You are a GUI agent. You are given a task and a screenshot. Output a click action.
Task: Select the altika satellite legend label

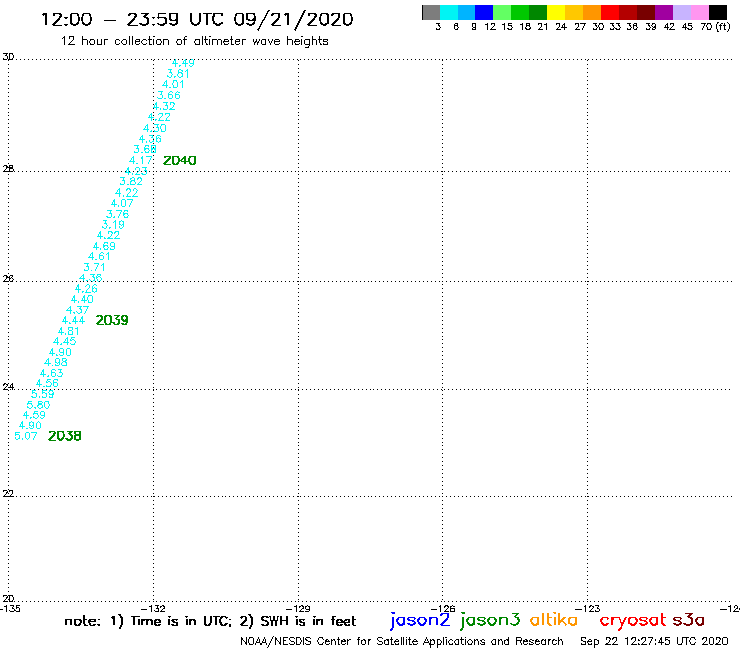553,620
